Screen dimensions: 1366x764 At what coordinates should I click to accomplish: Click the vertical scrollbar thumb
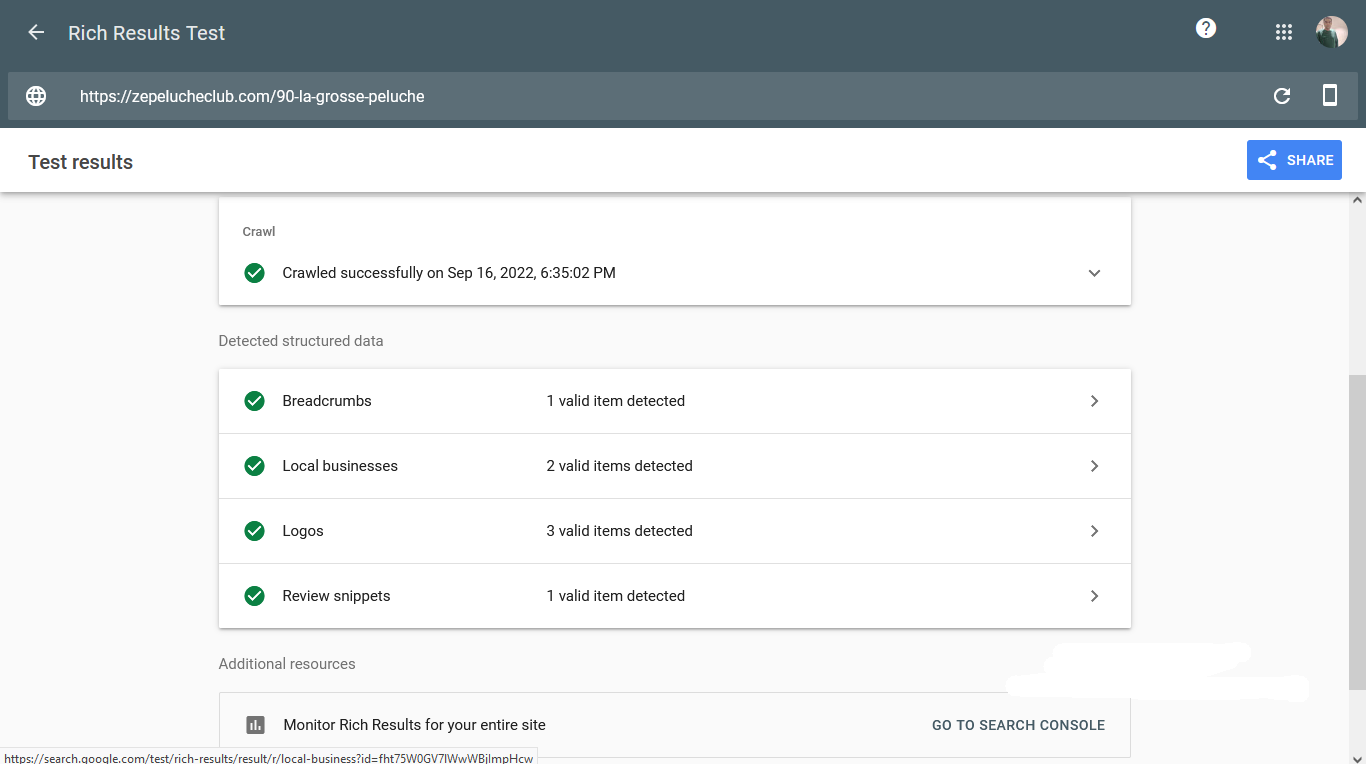coord(1357,533)
